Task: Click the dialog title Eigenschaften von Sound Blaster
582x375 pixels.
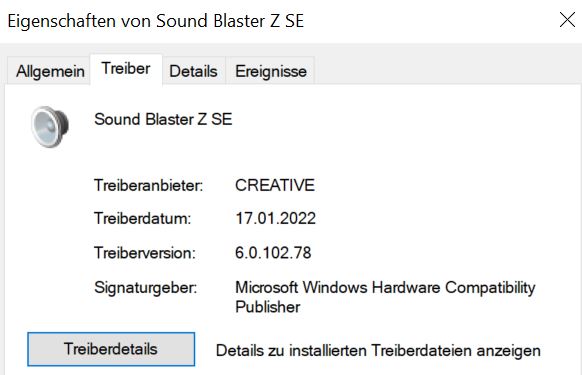Action: click(156, 21)
